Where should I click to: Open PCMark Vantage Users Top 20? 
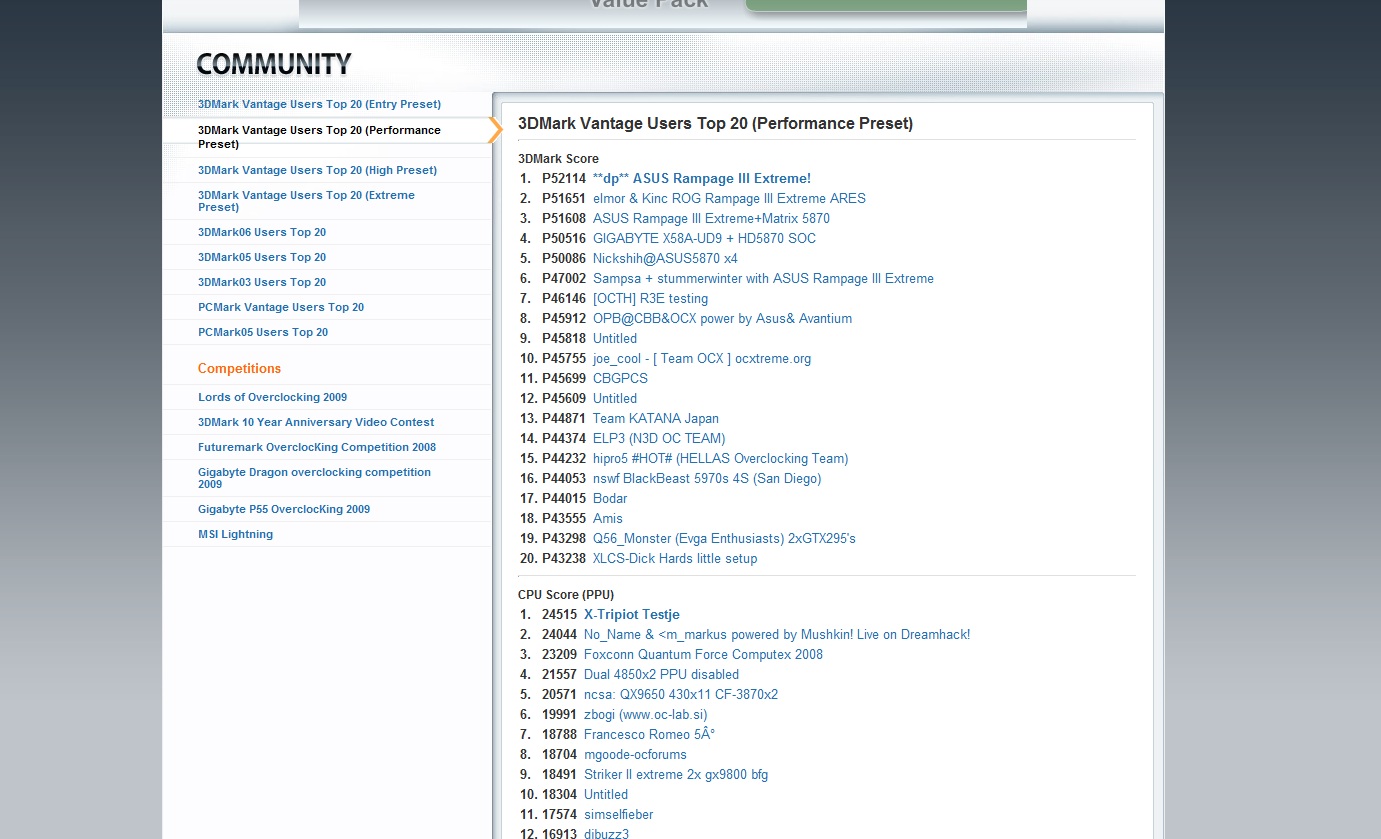pyautogui.click(x=281, y=307)
